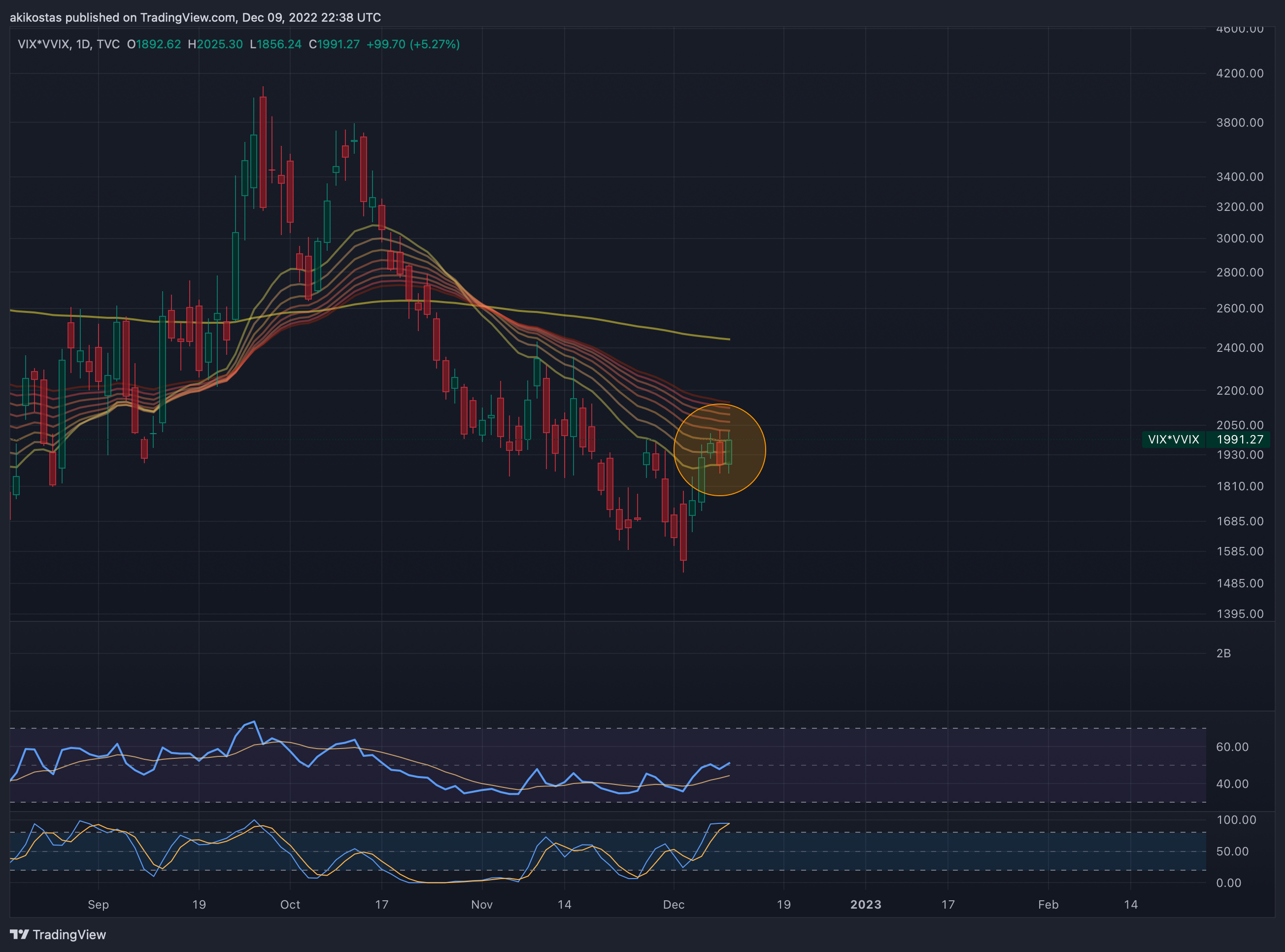Click the akikostas published on TradingView.com header
The width and height of the screenshot is (1285, 952).
(x=195, y=17)
